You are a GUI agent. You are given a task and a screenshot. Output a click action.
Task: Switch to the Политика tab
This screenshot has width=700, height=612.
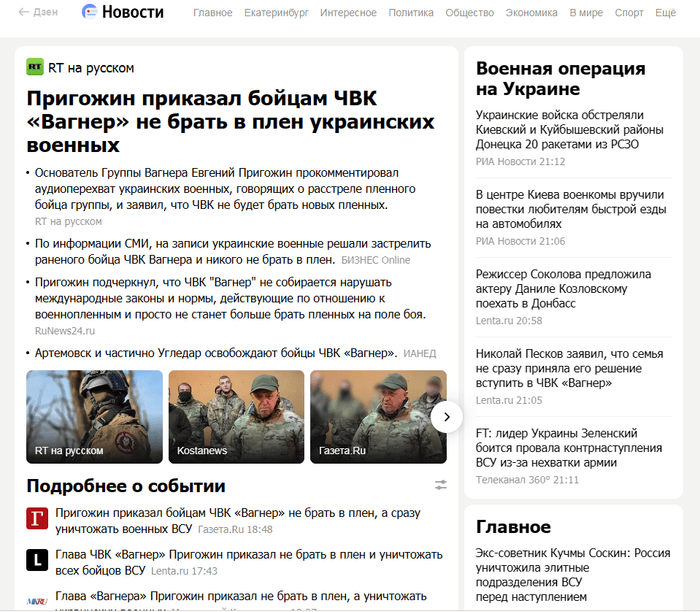point(411,13)
